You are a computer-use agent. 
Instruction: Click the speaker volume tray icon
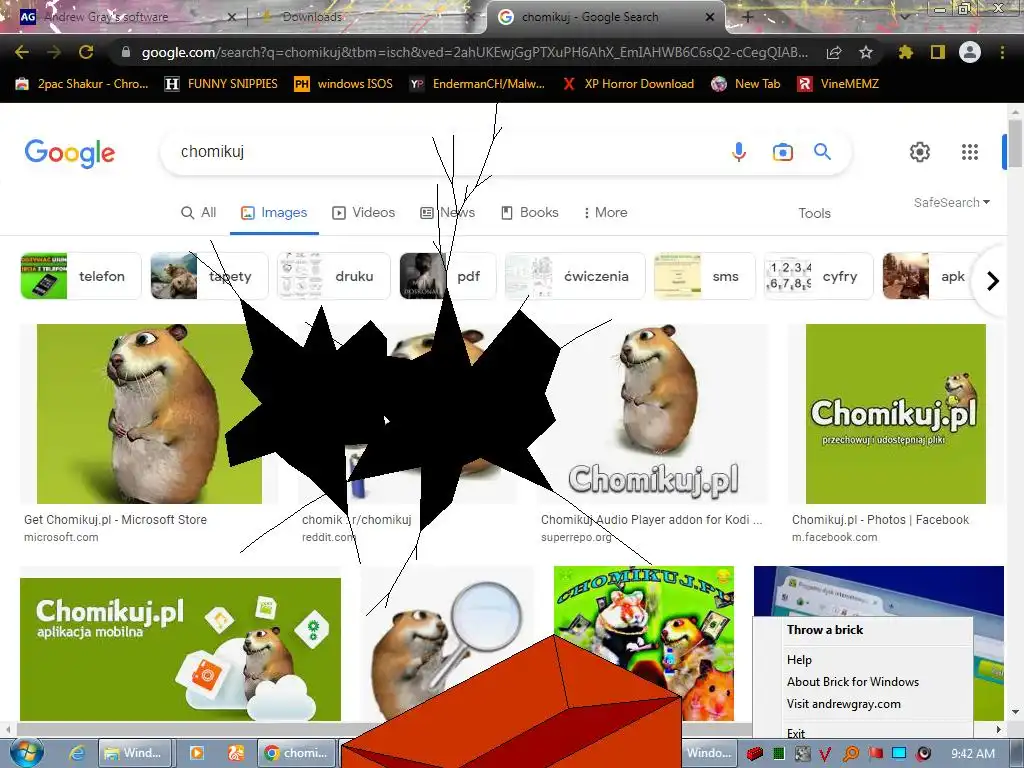(x=923, y=754)
